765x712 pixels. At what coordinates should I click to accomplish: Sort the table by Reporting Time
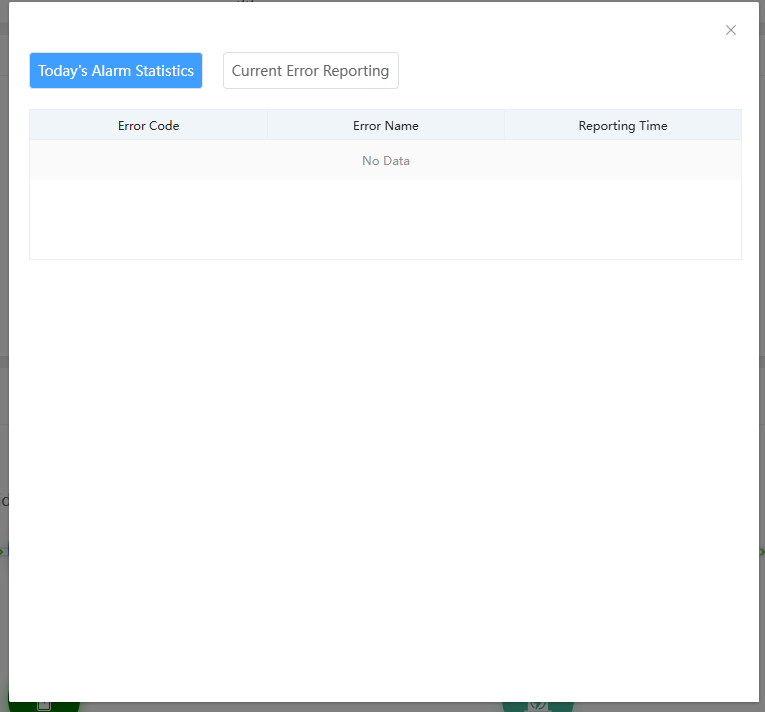pyautogui.click(x=622, y=126)
